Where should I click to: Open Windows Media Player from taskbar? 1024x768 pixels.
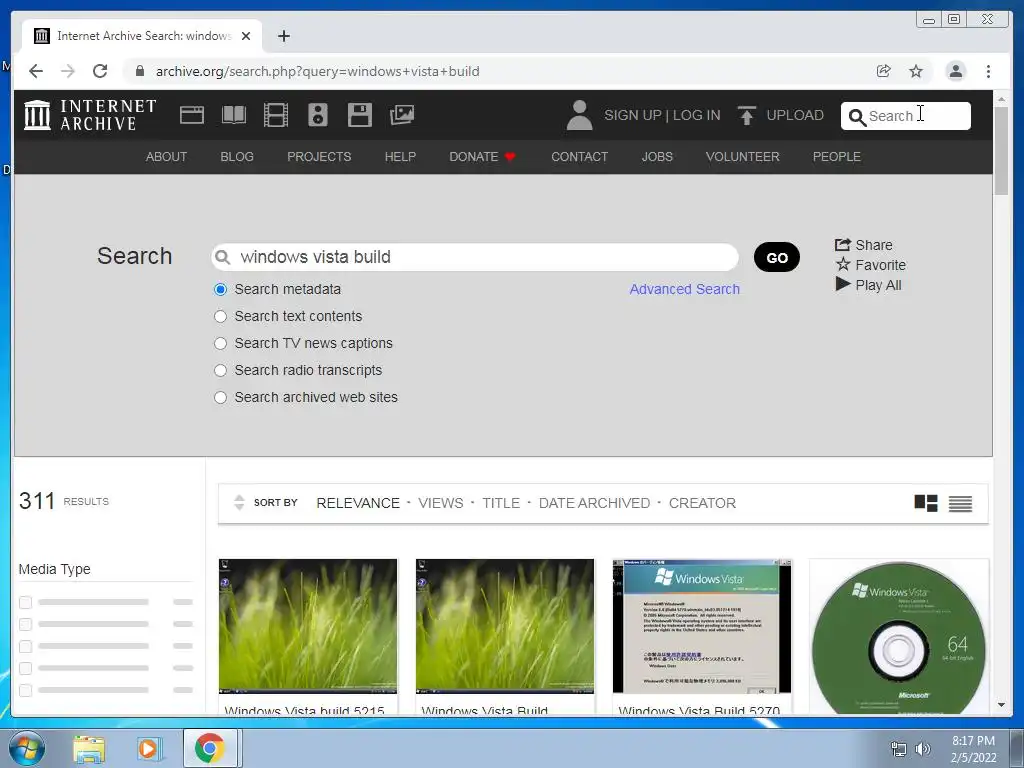(x=148, y=748)
